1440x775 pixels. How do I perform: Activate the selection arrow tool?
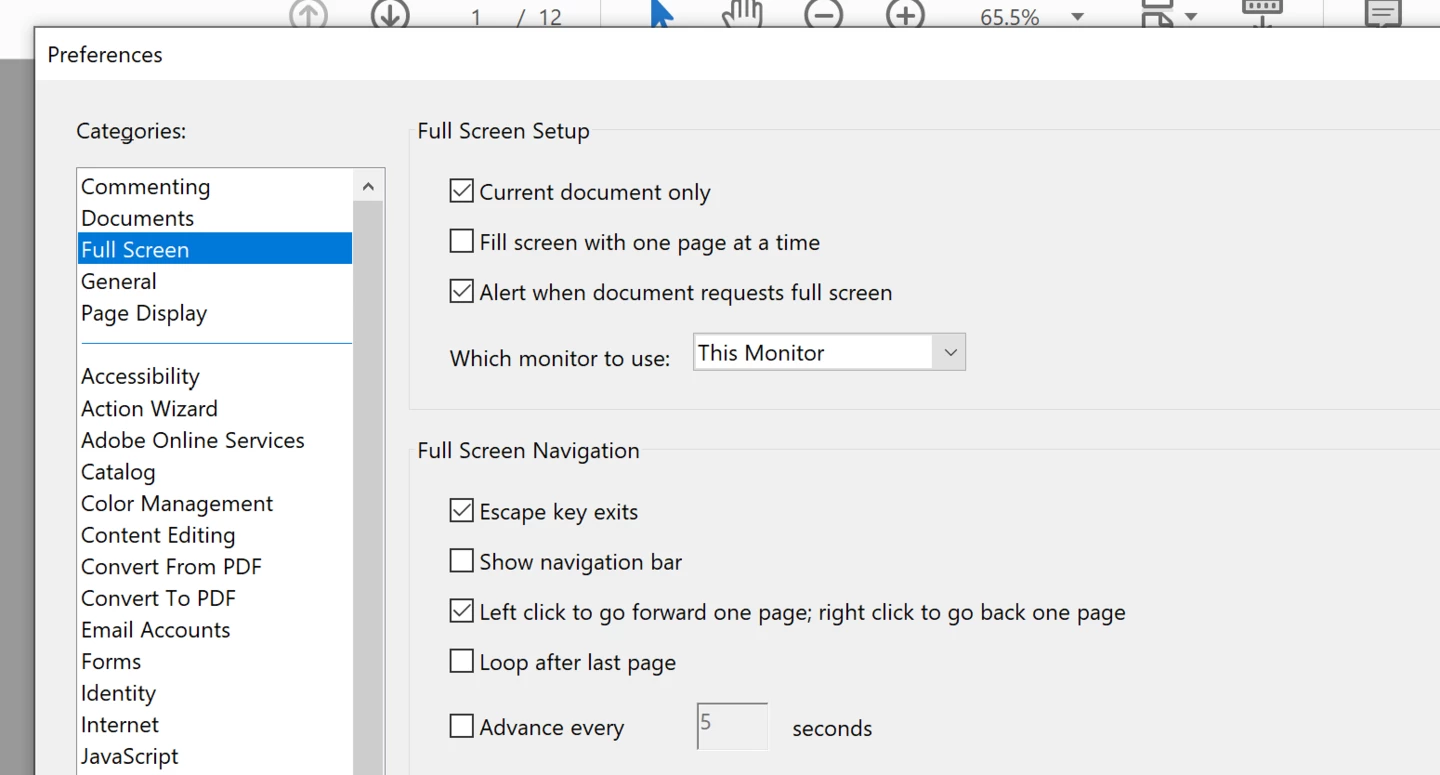tap(661, 14)
